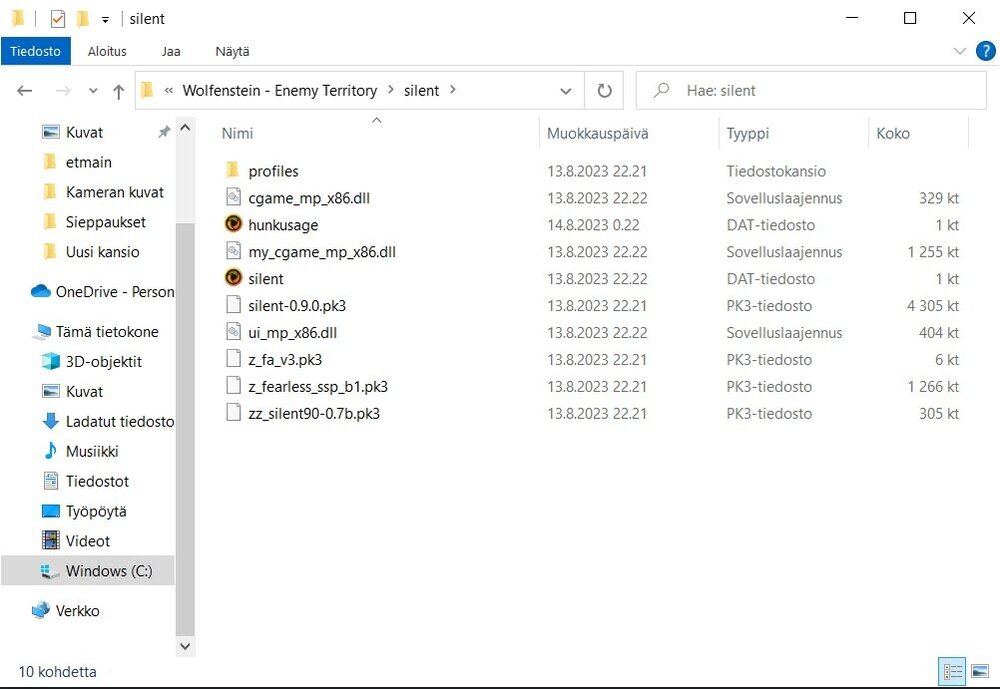Viewport: 1000px width, 689px height.
Task: Click the silent DAT file icon
Action: coord(233,278)
